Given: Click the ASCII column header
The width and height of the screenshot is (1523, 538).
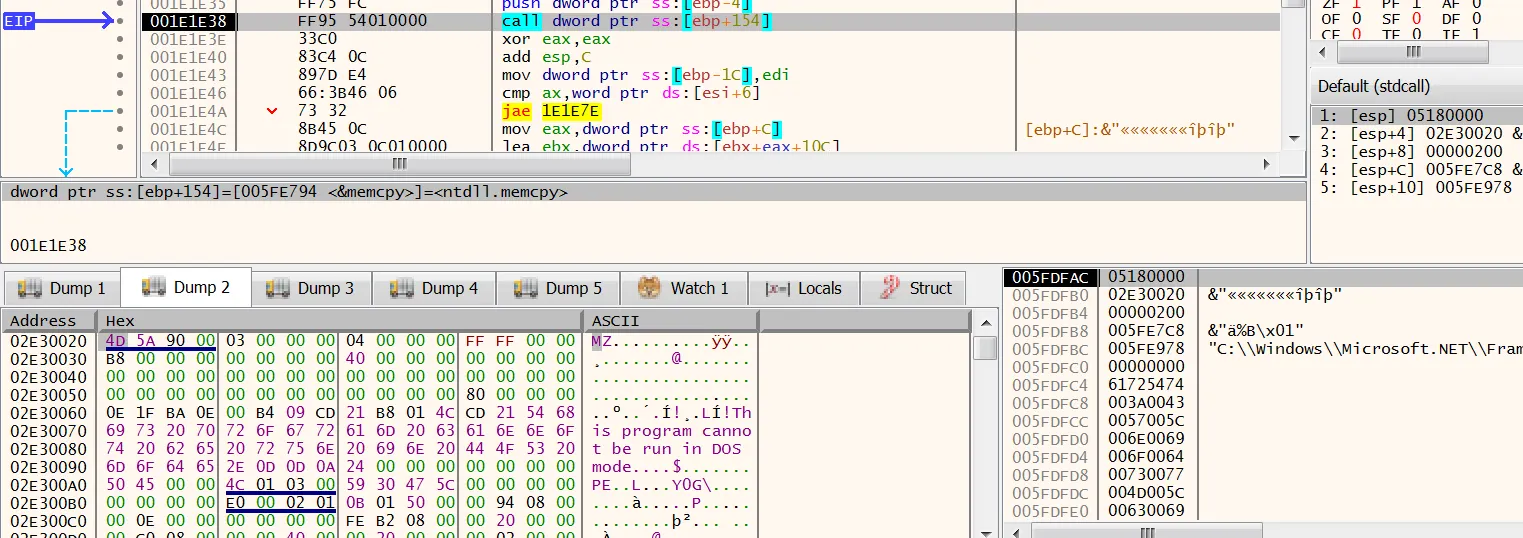Looking at the screenshot, I should click(672, 321).
